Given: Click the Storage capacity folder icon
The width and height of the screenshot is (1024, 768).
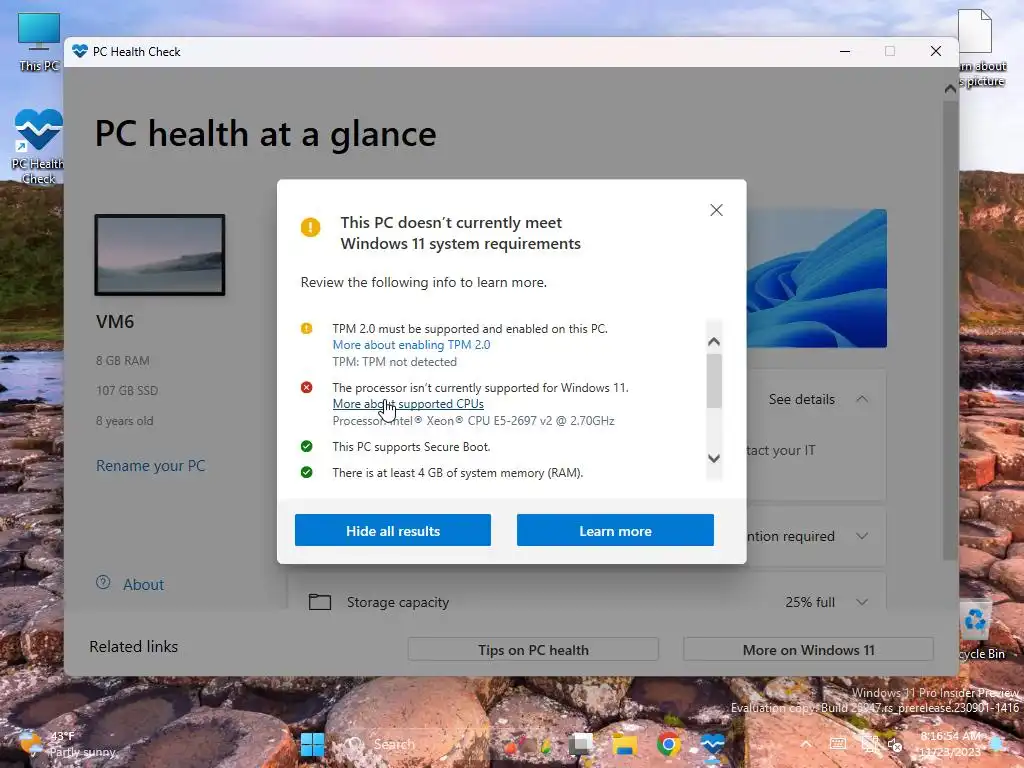Looking at the screenshot, I should pyautogui.click(x=319, y=601).
